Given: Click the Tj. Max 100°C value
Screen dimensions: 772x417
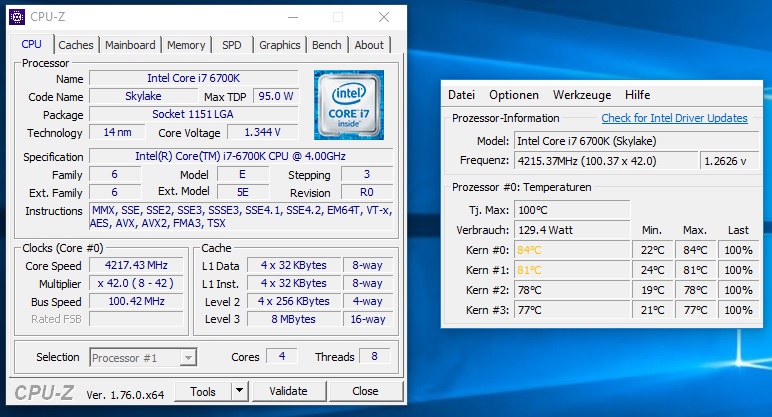Looking at the screenshot, I should (x=572, y=210).
